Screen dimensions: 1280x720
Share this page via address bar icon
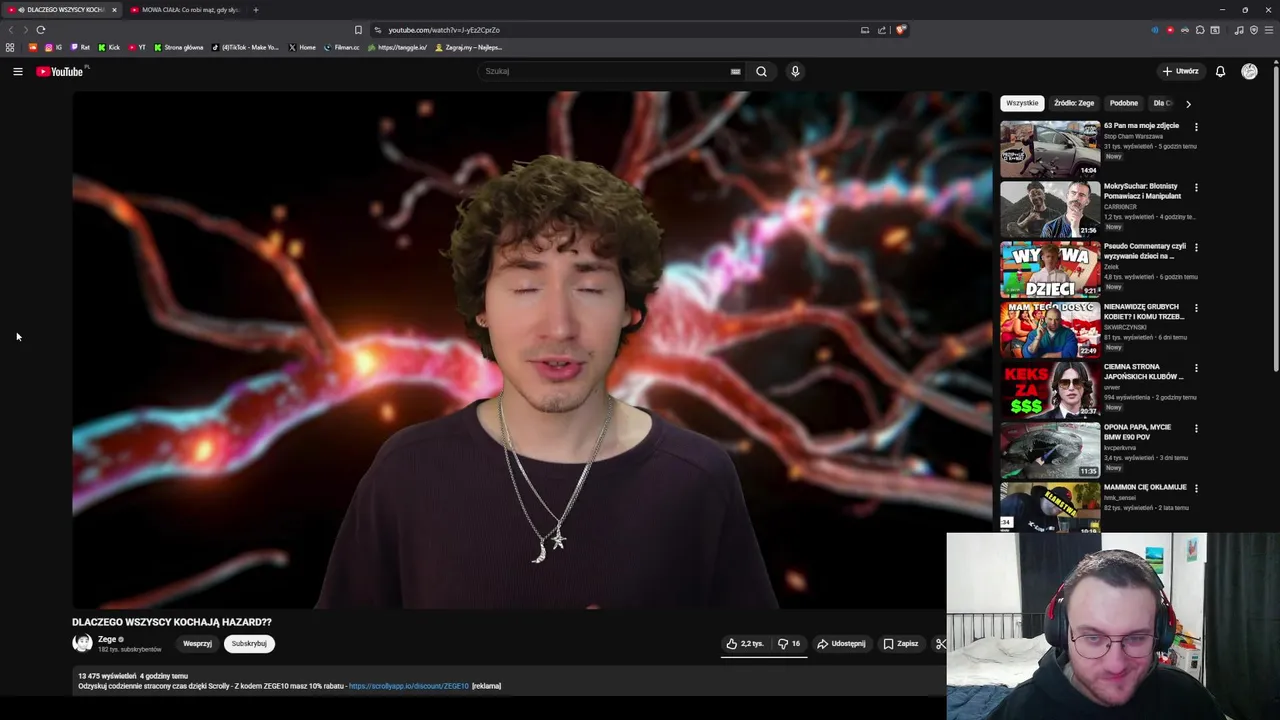(x=882, y=30)
